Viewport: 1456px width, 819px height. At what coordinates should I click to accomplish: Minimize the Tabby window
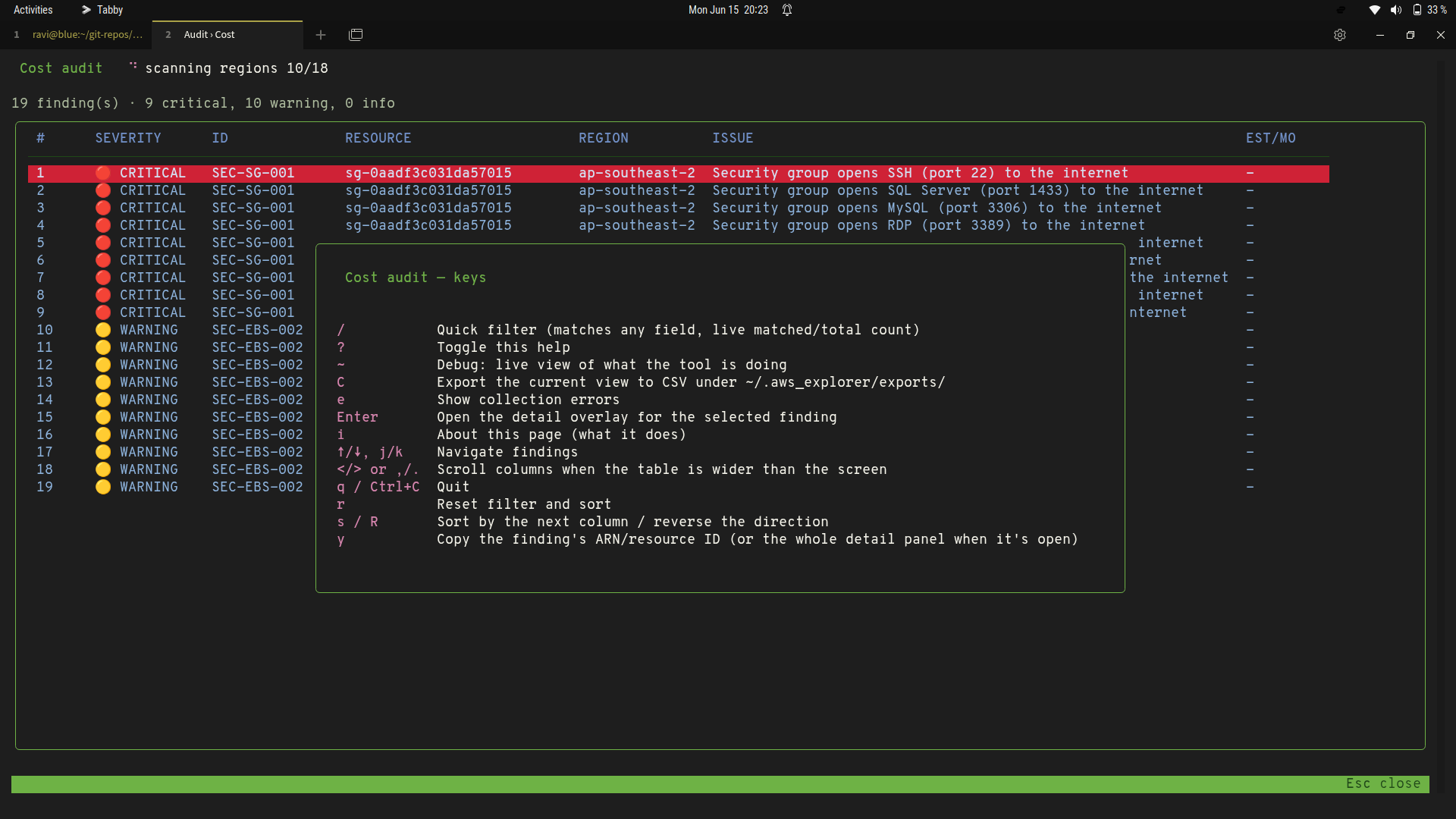click(1380, 35)
